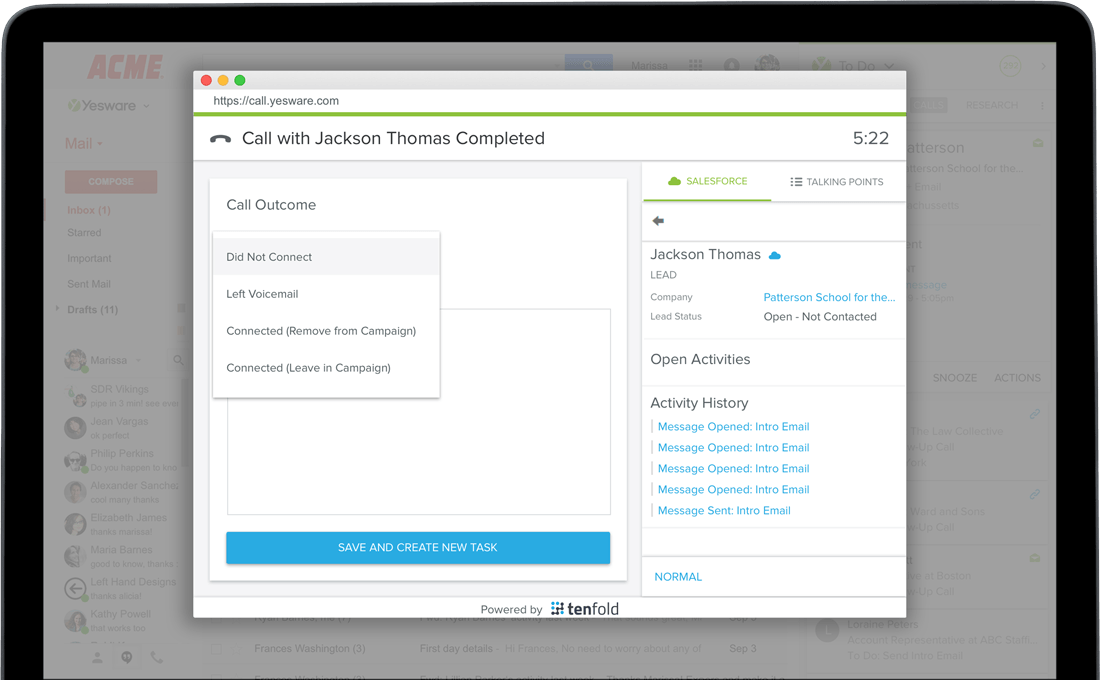Image resolution: width=1100 pixels, height=680 pixels.
Task: Open the Google apps grid icon
Action: (x=695, y=65)
